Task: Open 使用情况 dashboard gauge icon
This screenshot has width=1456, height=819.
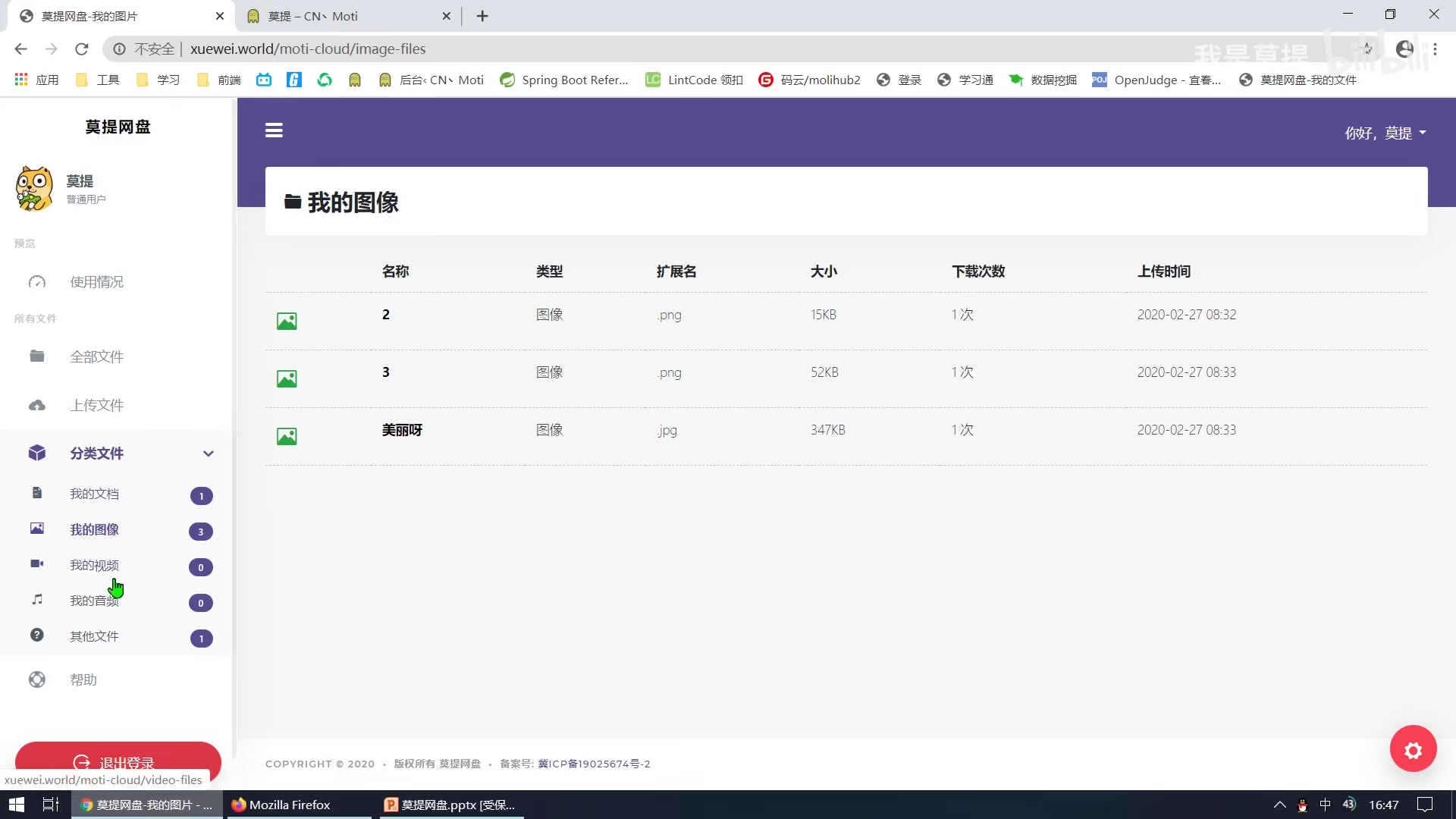Action: point(37,282)
